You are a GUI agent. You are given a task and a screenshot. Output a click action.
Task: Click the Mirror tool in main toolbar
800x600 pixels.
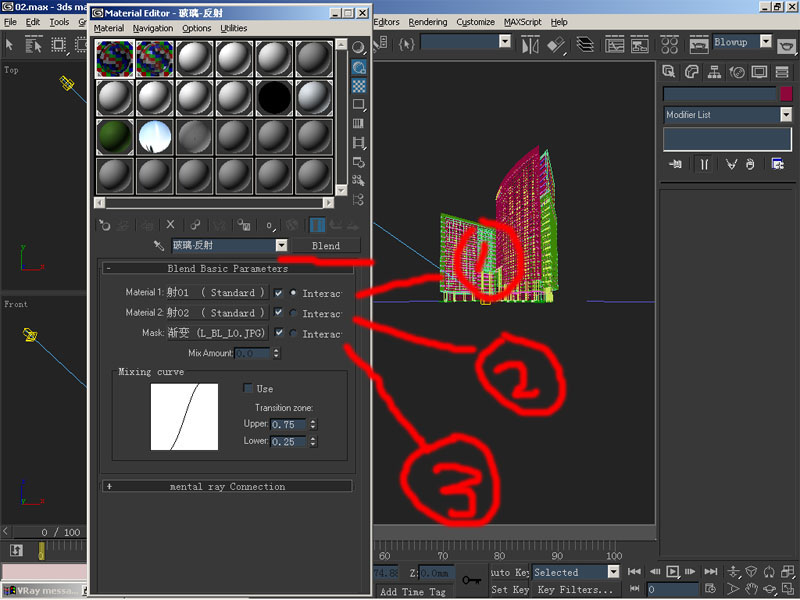click(x=531, y=45)
